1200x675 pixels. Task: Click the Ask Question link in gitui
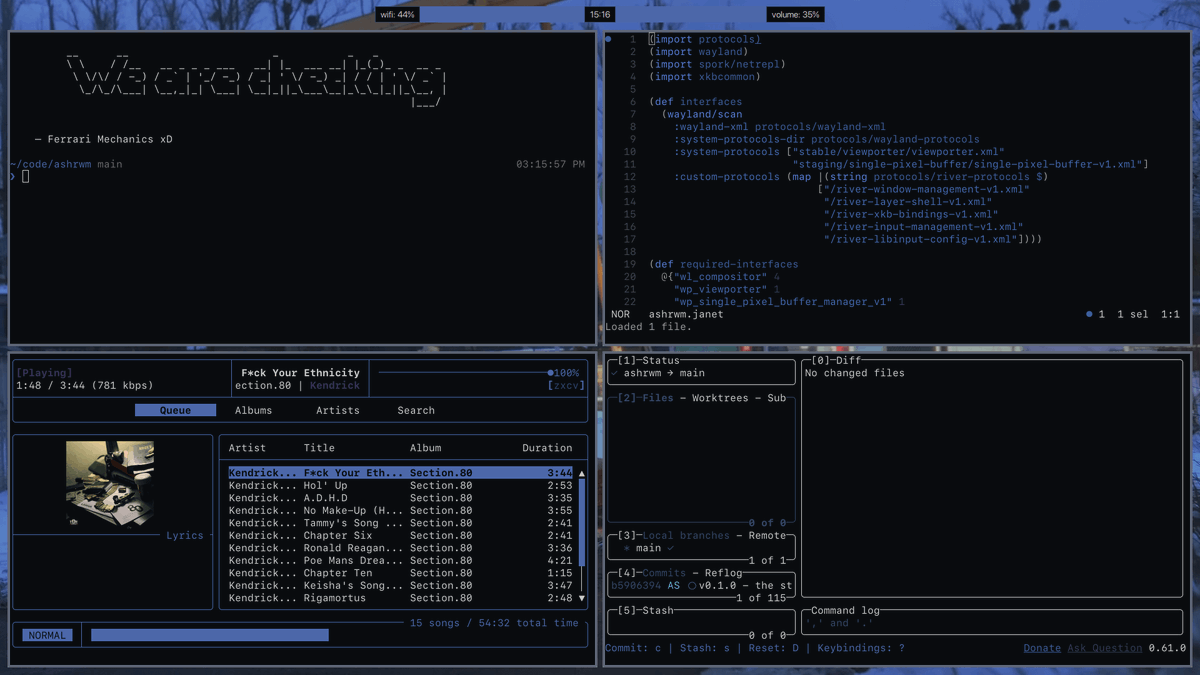(x=1104, y=647)
